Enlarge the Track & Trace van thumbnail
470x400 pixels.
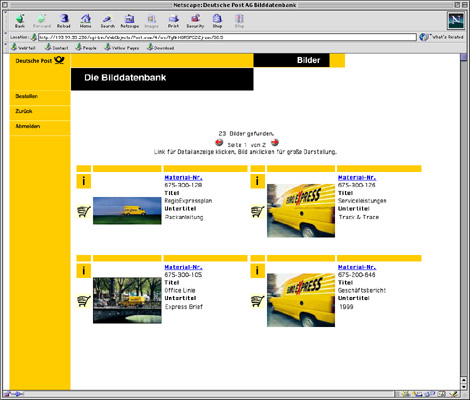[301, 210]
